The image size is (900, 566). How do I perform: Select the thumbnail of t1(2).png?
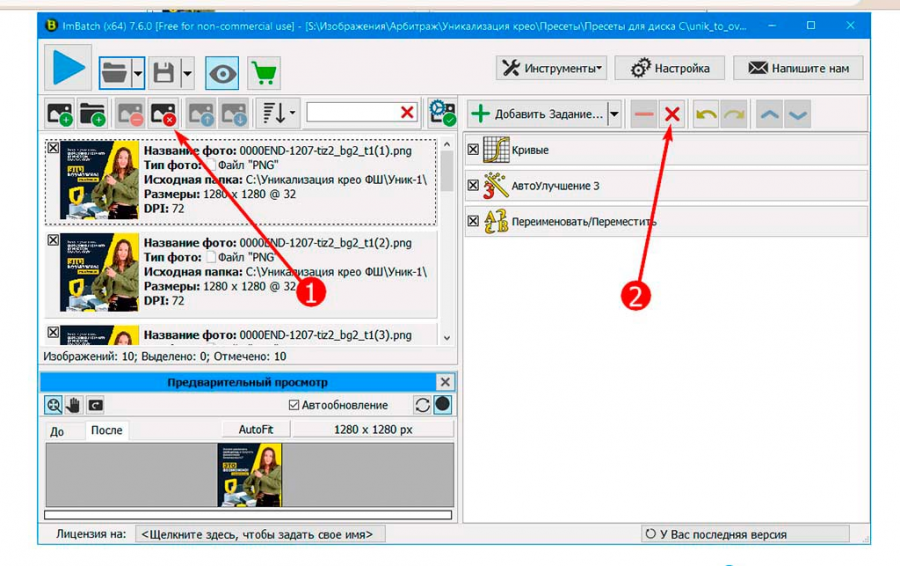99,272
